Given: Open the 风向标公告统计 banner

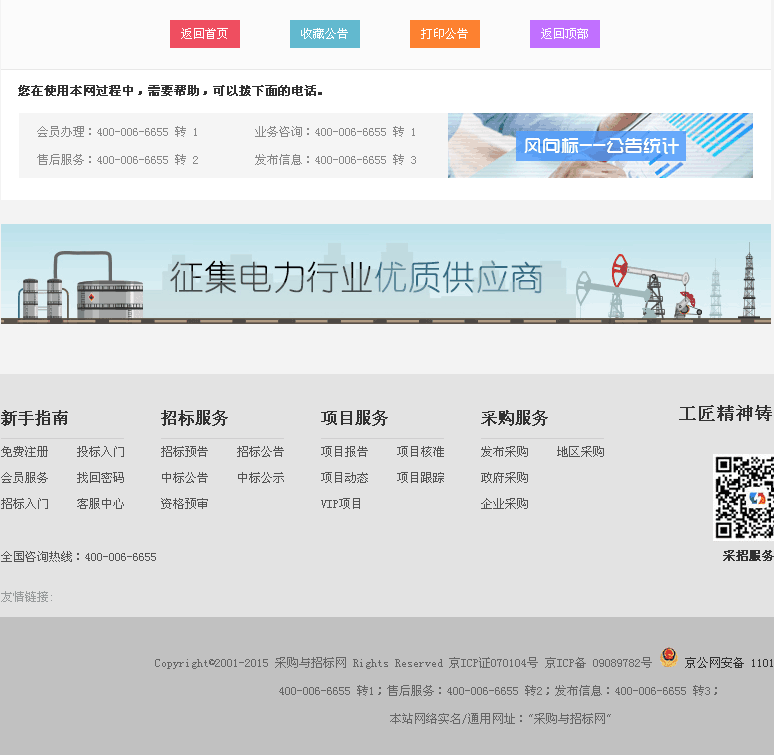Looking at the screenshot, I should (600, 146).
